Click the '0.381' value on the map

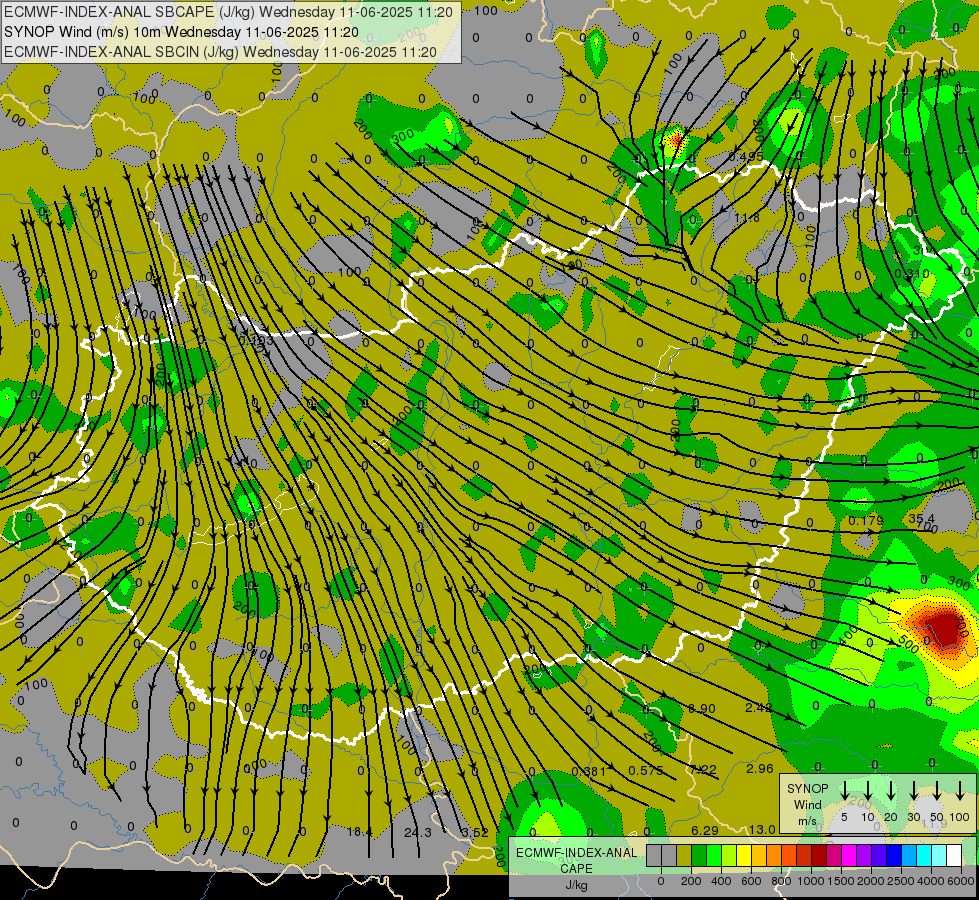click(x=589, y=771)
